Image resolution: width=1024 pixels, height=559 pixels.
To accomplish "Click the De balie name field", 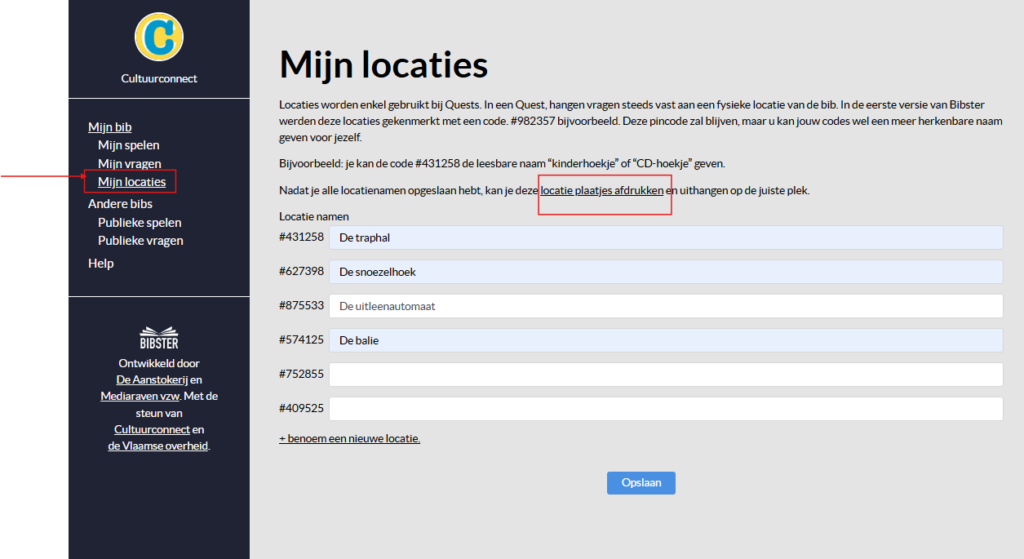I will click(x=666, y=340).
